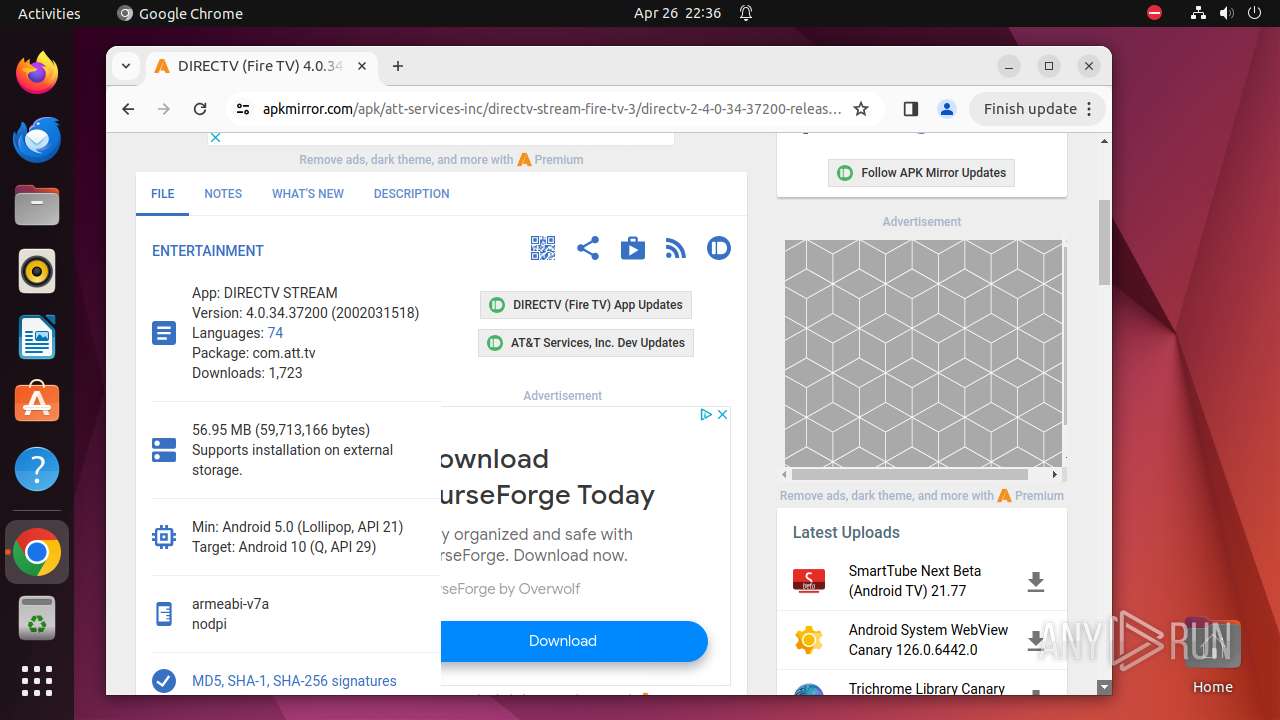
Task: Reload the page
Action: coord(200,109)
